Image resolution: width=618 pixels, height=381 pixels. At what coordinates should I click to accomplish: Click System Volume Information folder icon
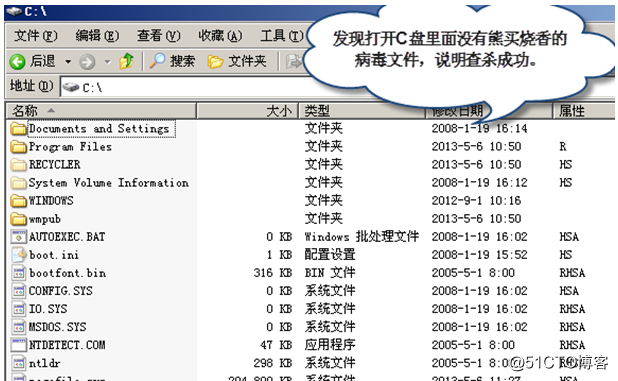pyautogui.click(x=19, y=182)
